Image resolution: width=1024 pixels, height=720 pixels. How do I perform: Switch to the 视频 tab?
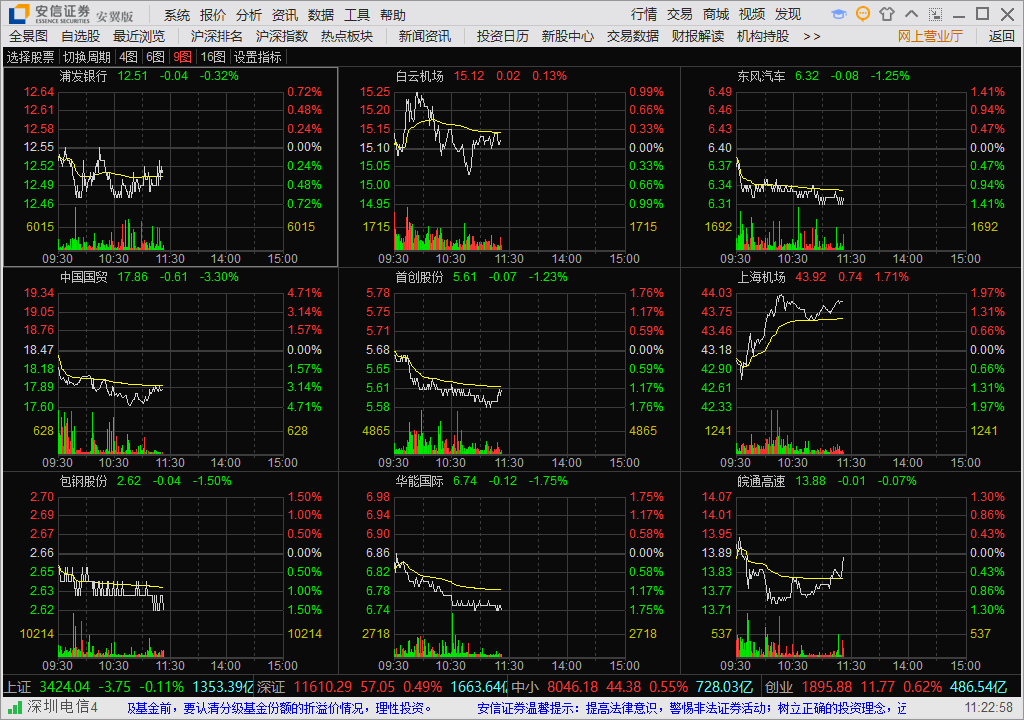click(752, 14)
